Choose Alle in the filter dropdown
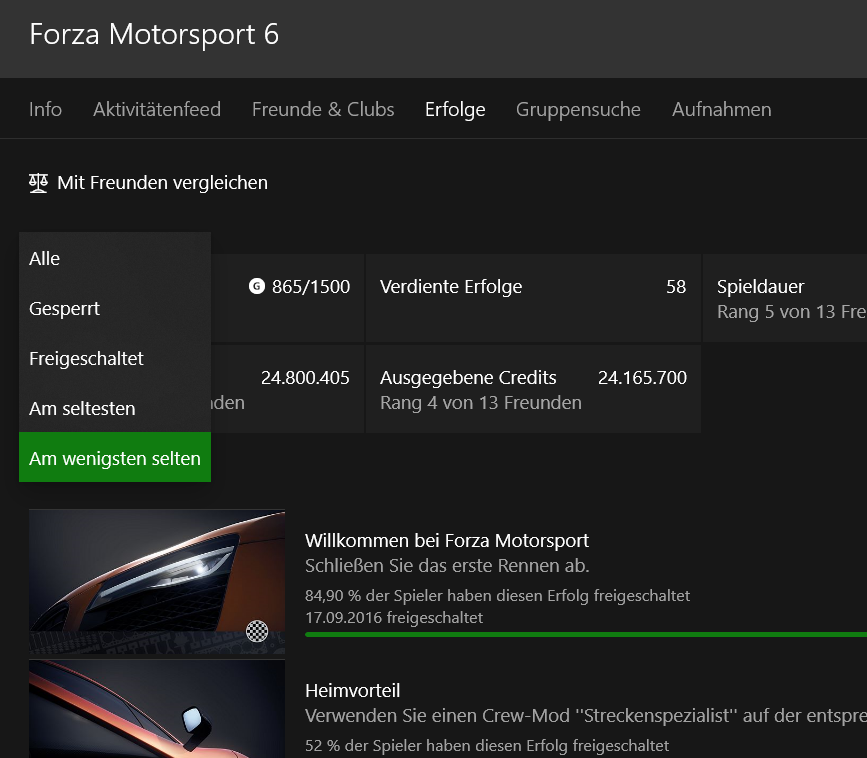 pyautogui.click(x=115, y=258)
